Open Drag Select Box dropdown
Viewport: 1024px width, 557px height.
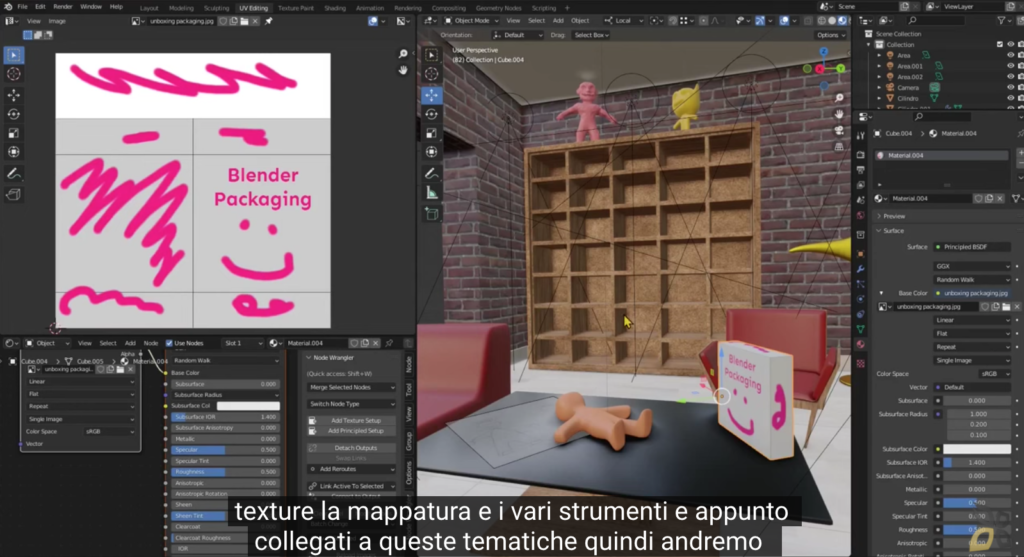(591, 35)
